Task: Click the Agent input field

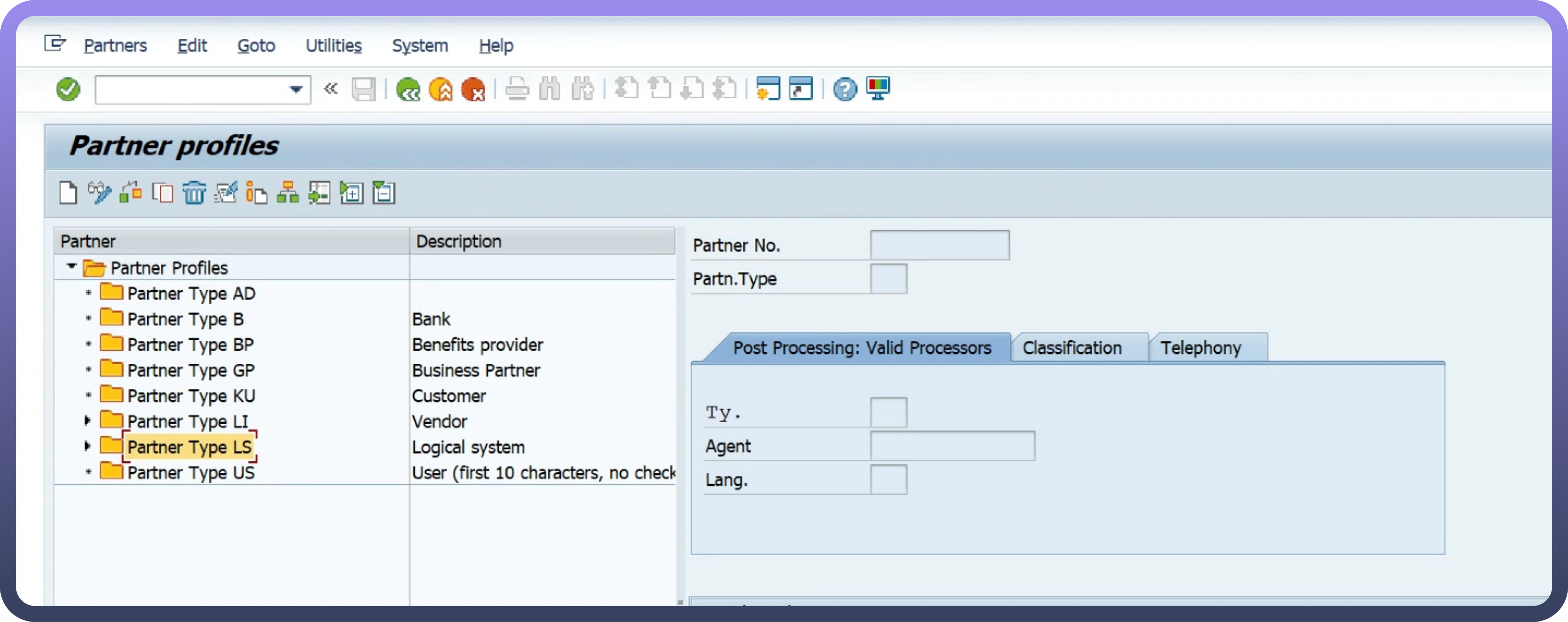Action: (x=952, y=446)
